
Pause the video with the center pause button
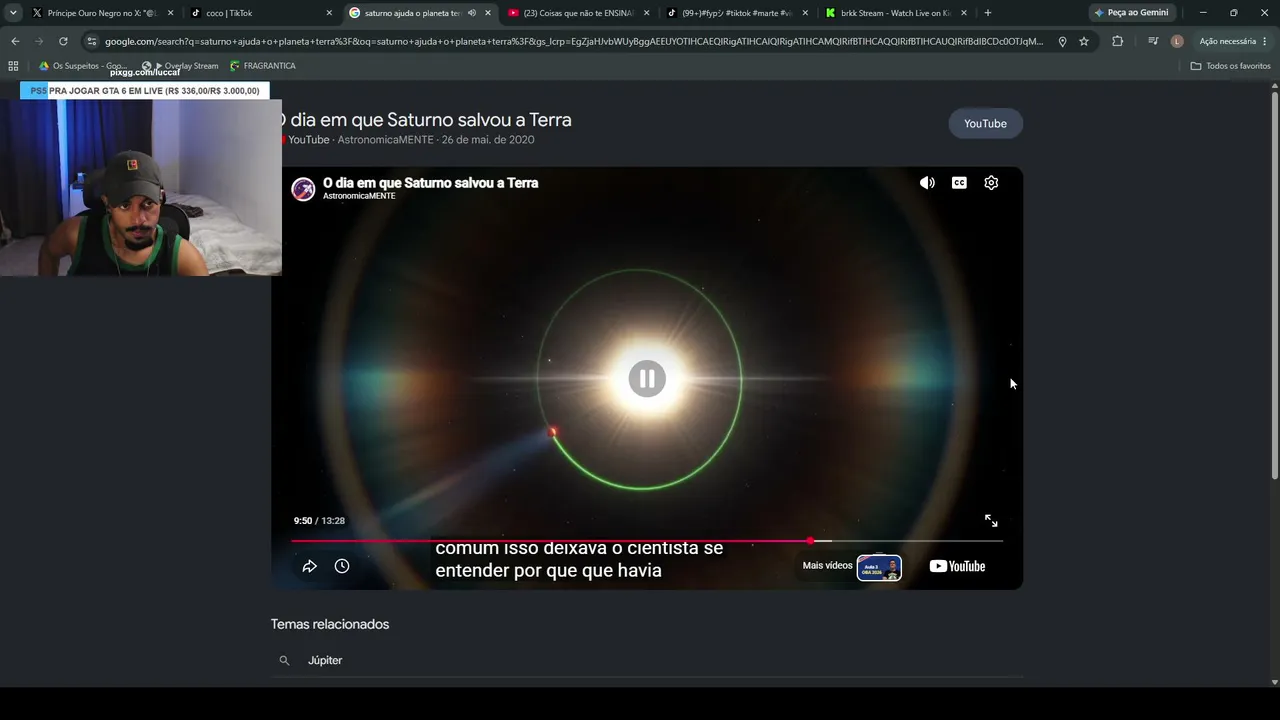click(x=647, y=379)
